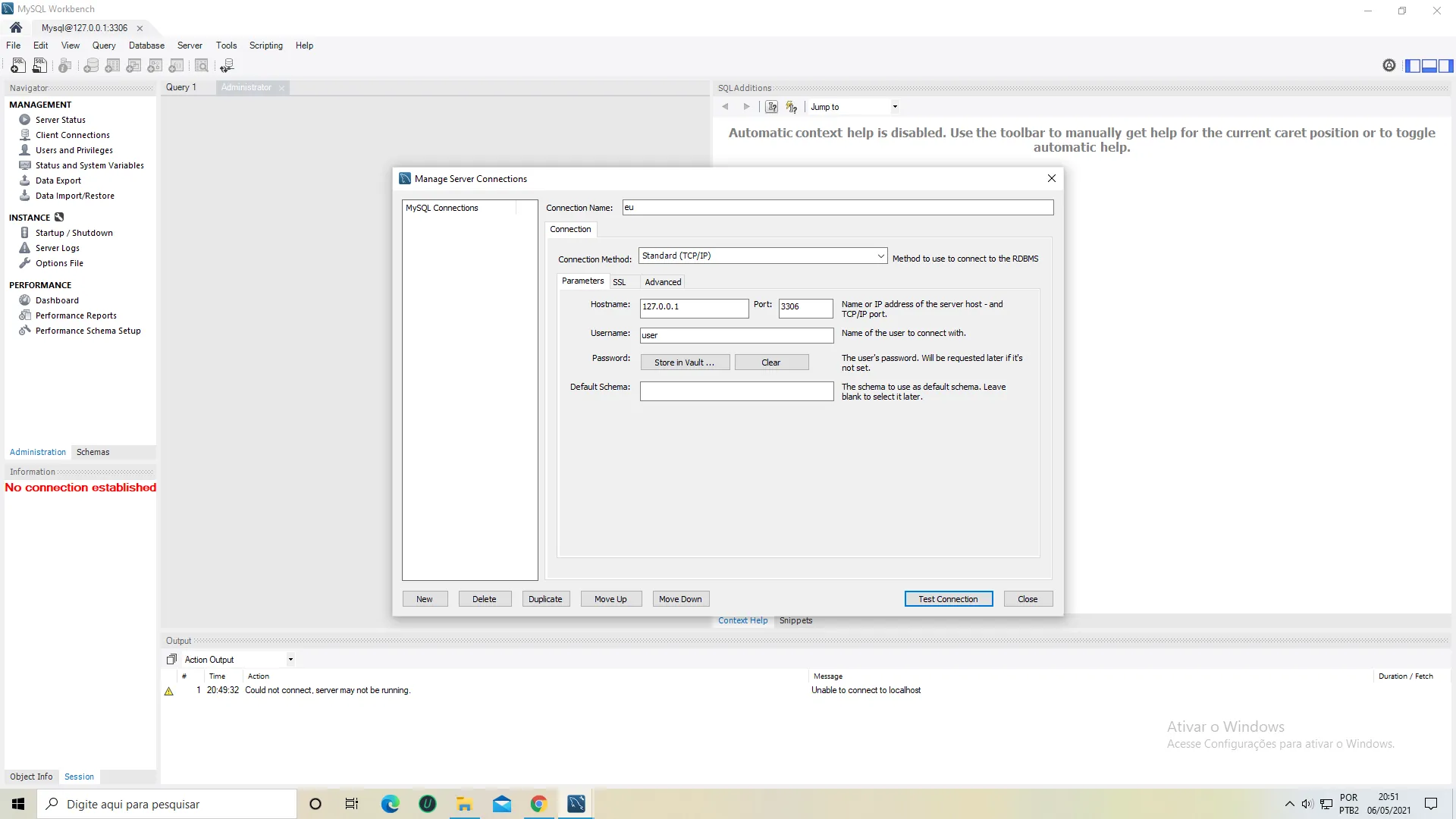Toggle the right sidebar panel visibility
Viewport: 1456px width, 819px height.
click(x=1446, y=66)
